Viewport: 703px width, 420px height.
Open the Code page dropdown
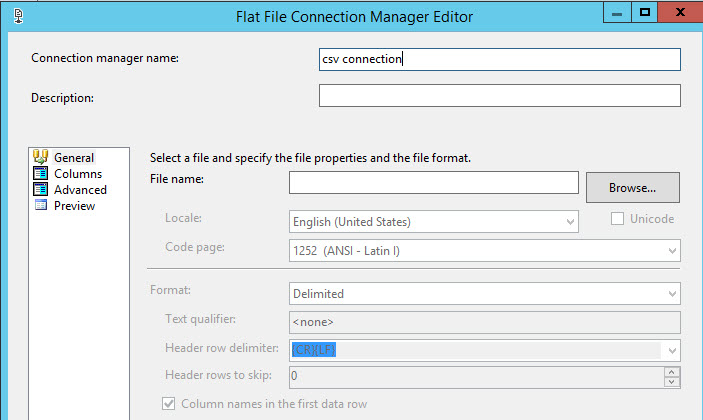coord(672,250)
